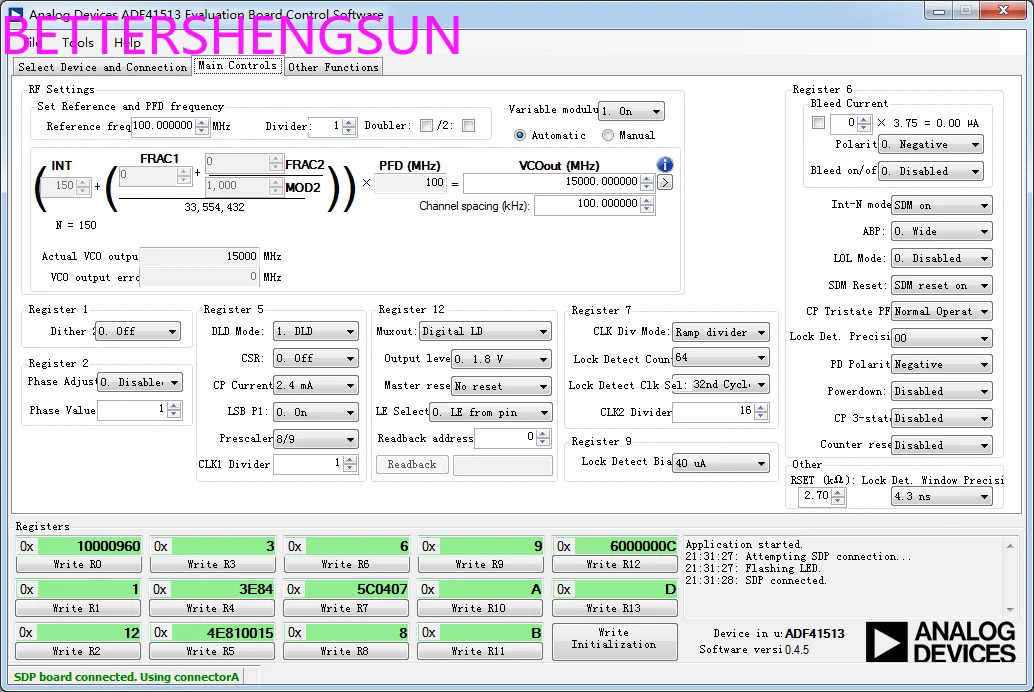Open the Tools menu
1034x692 pixels.
(x=78, y=43)
